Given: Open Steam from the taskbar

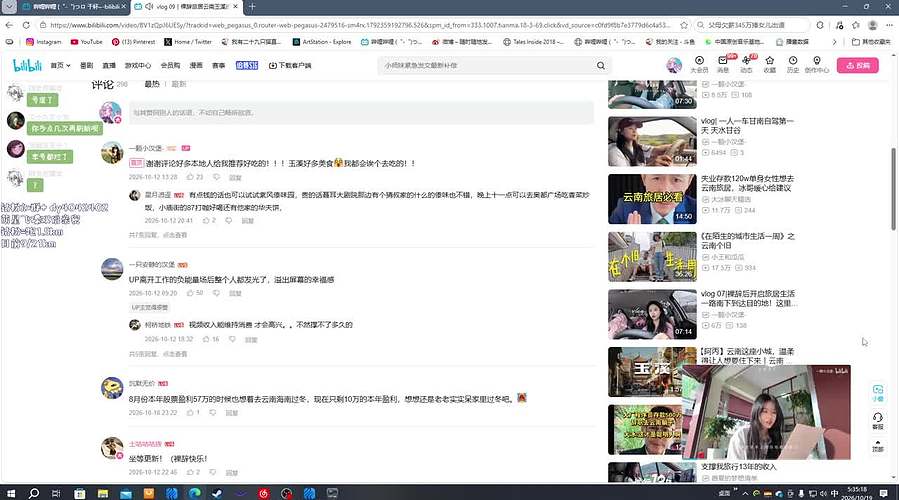Looking at the screenshot, I should pos(217,493).
